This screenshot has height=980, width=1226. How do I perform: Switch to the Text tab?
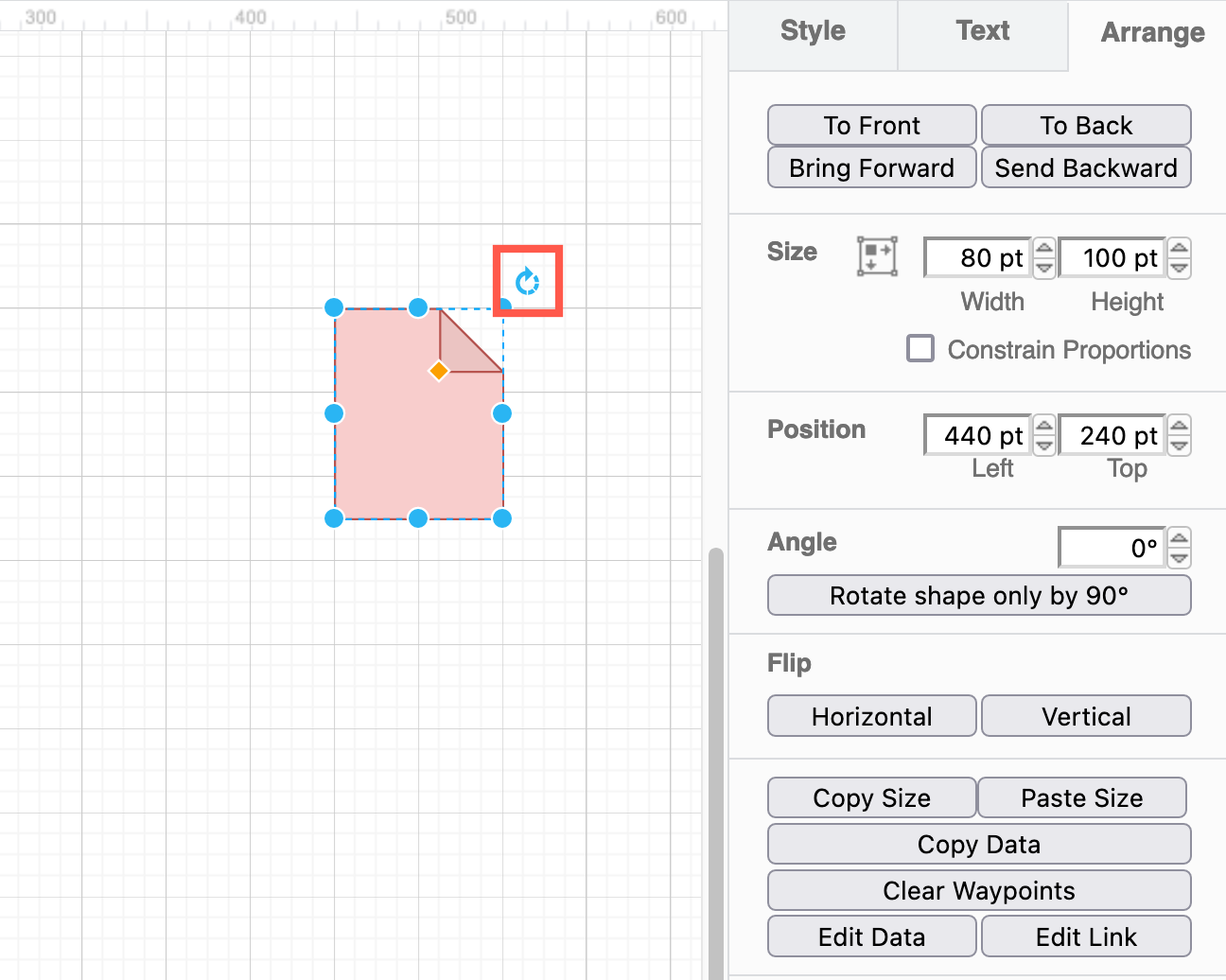click(982, 30)
